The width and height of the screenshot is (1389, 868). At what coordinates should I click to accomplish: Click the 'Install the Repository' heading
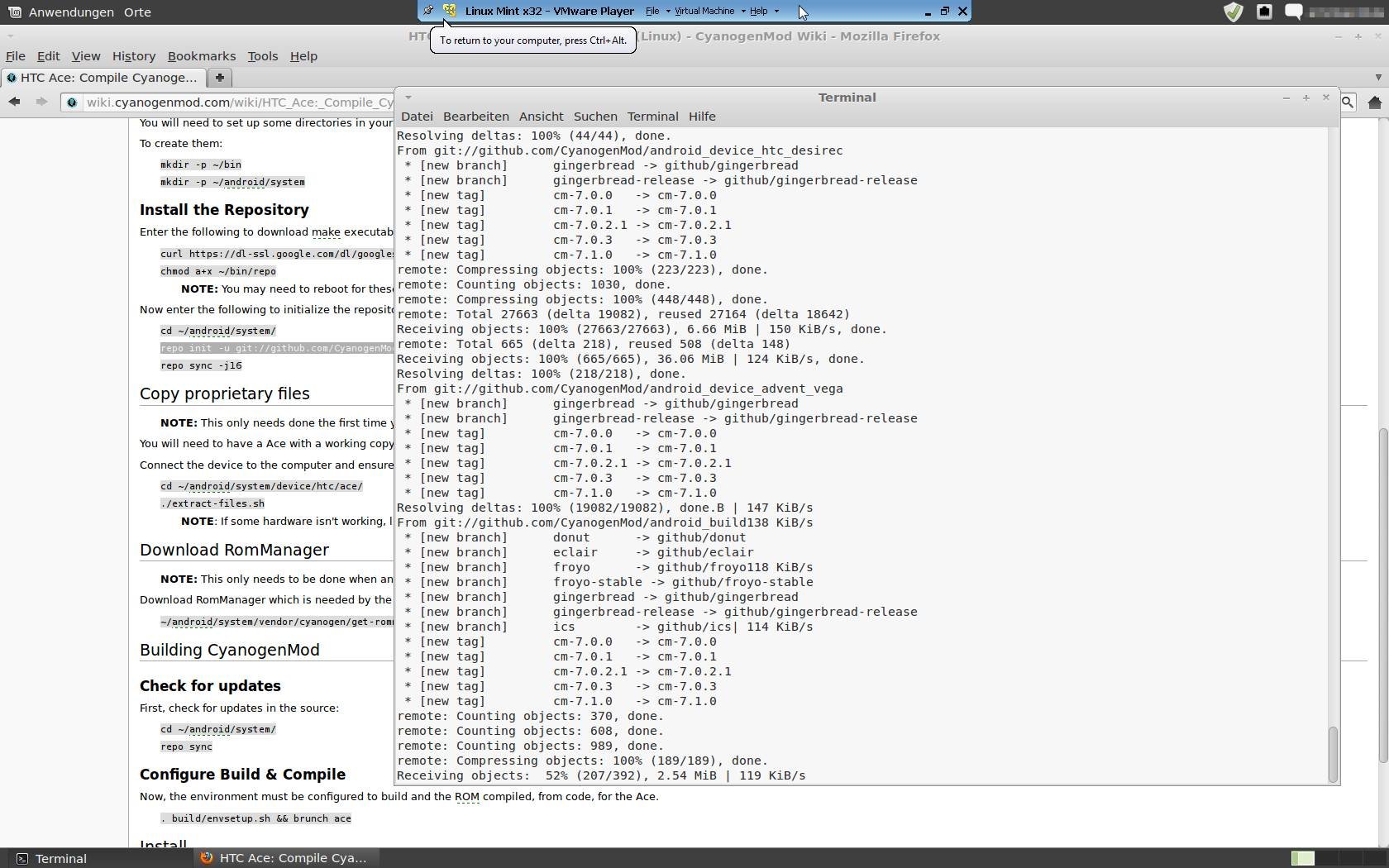[x=224, y=210]
